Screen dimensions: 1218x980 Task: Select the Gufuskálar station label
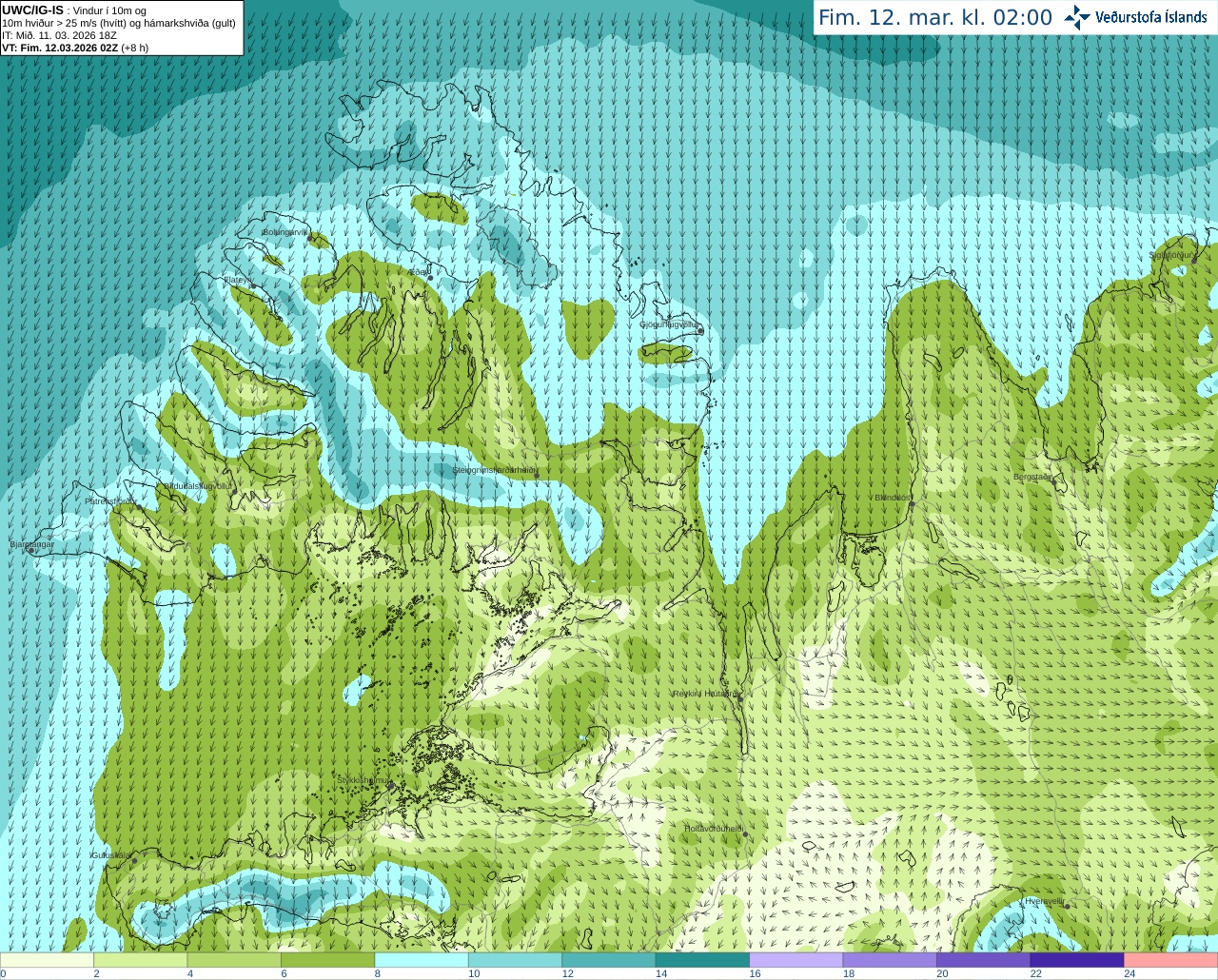pos(110,854)
